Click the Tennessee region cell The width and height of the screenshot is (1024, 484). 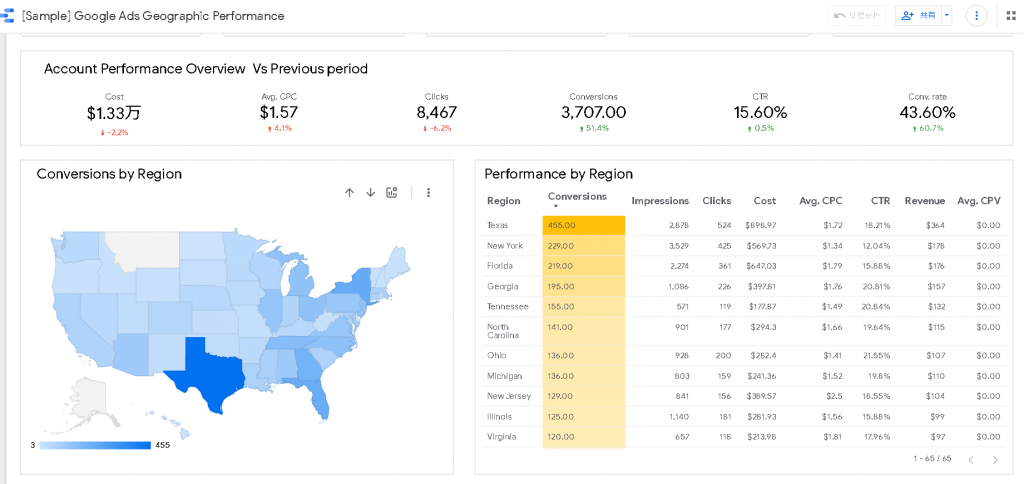pyautogui.click(x=508, y=306)
